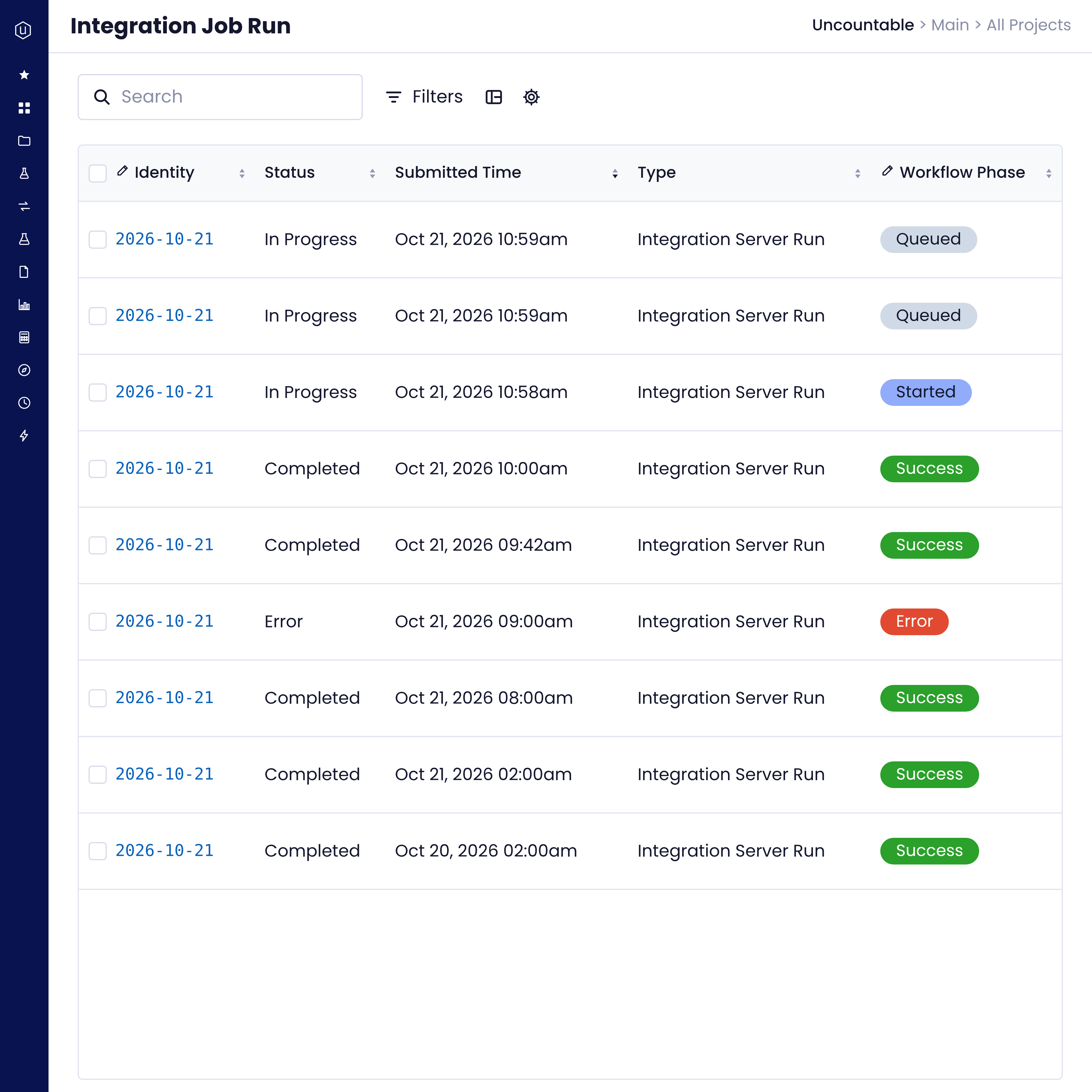This screenshot has height=1092, width=1092.
Task: Open the 2026-10-21 job submitted Oct 21 02:00am
Action: [164, 774]
